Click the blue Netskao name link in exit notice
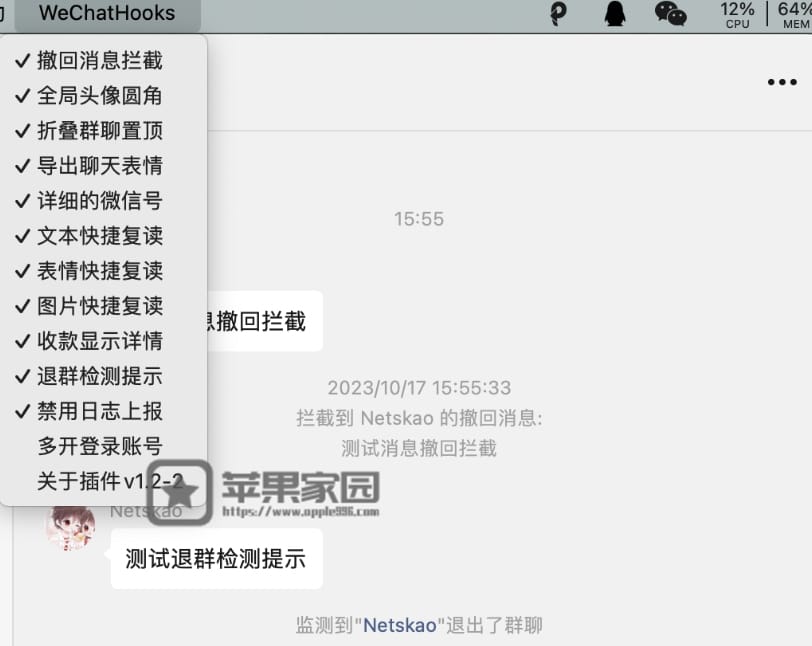 (x=400, y=625)
